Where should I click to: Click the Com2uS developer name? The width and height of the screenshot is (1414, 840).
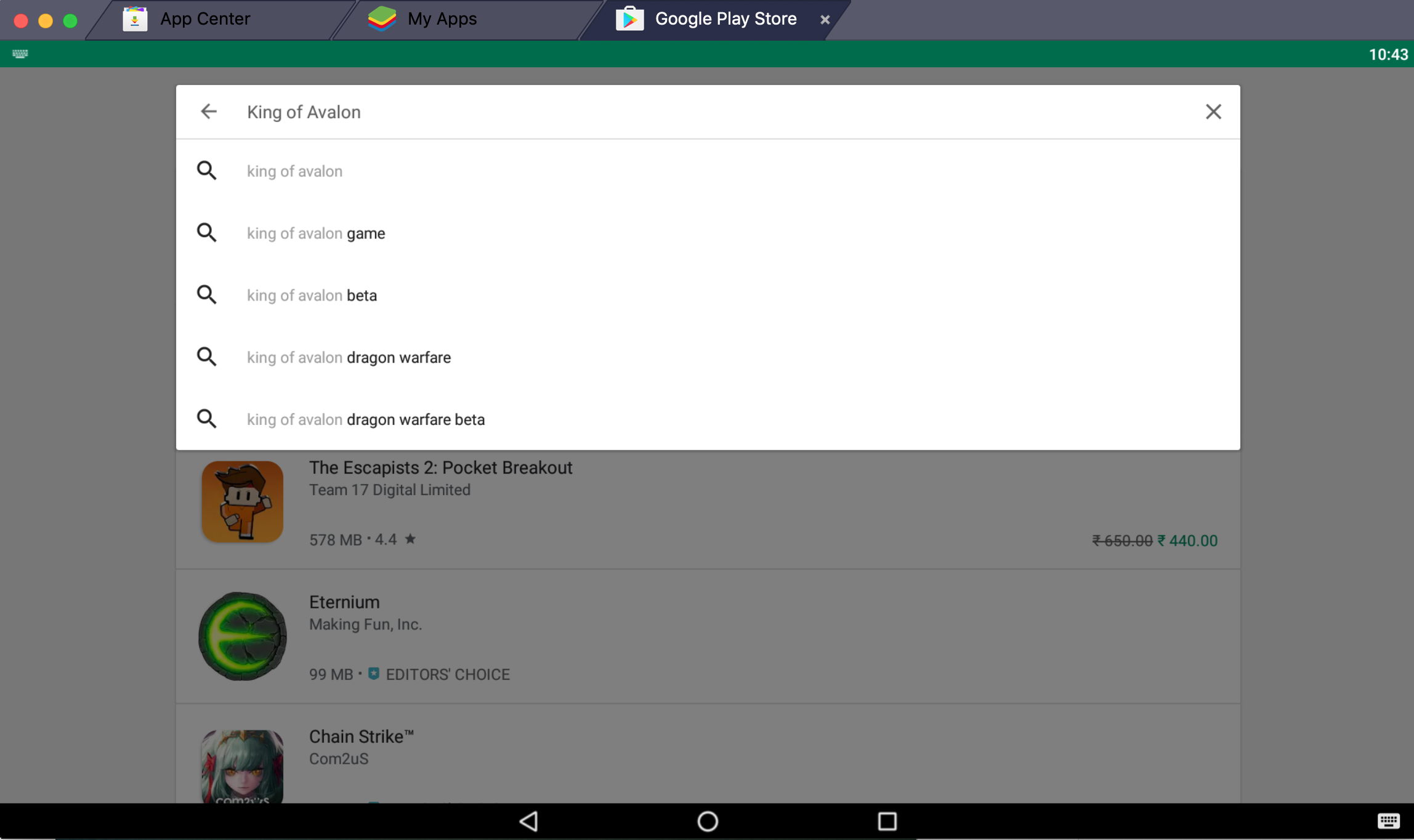(x=339, y=759)
